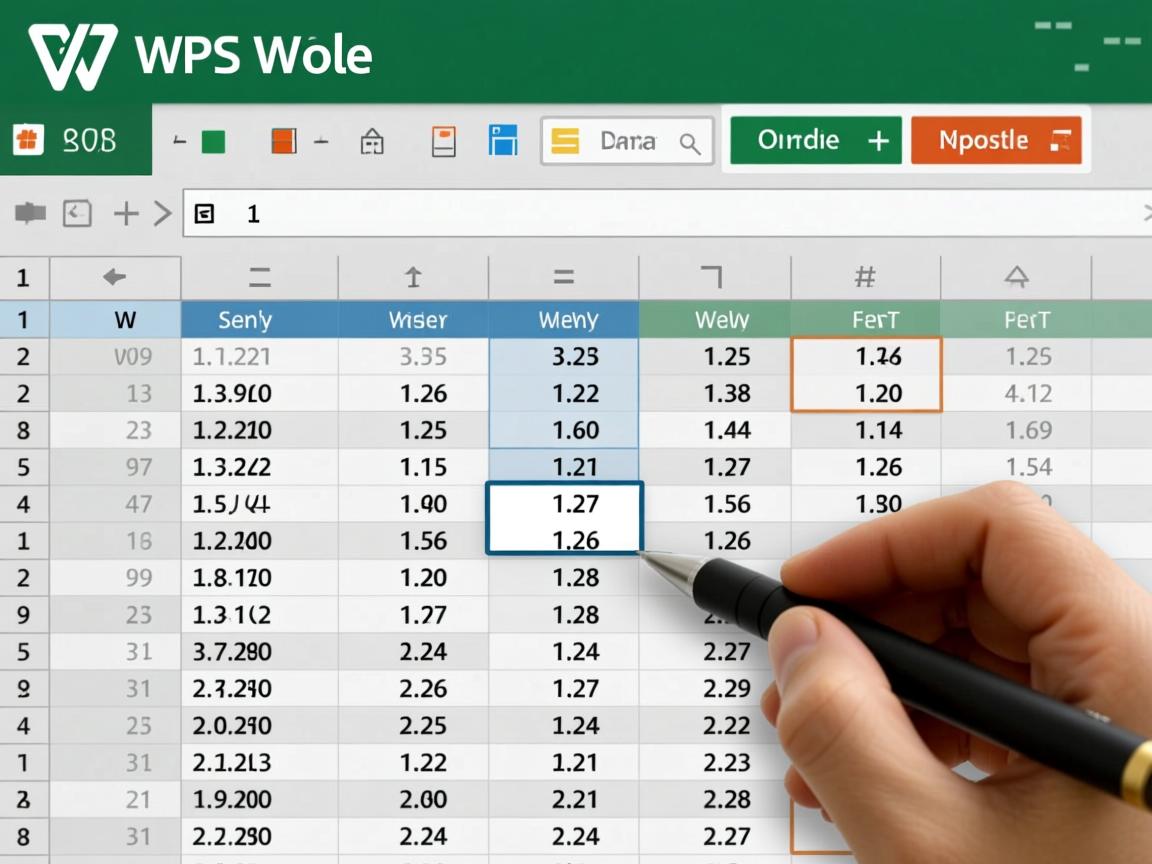Click the WPS logo in title bar
The image size is (1152, 864).
[x=72, y=55]
